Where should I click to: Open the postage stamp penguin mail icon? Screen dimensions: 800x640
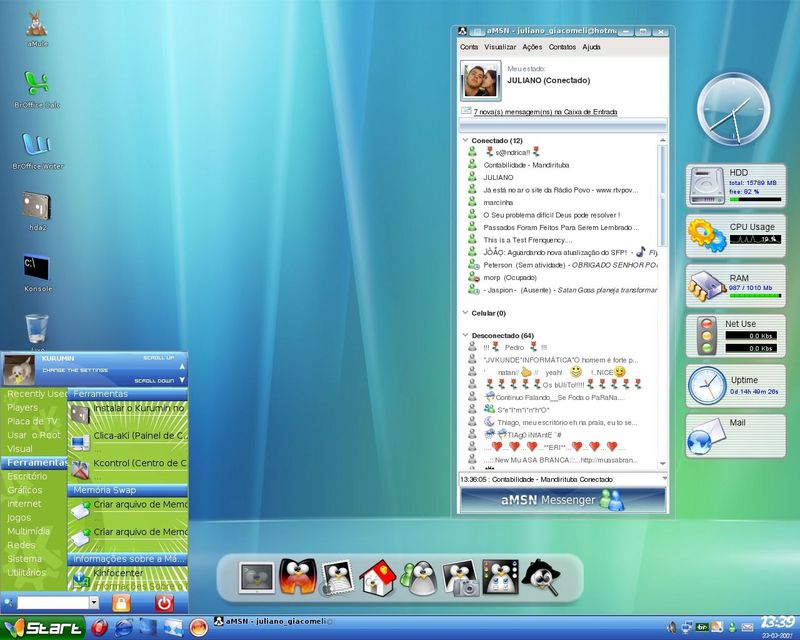337,578
